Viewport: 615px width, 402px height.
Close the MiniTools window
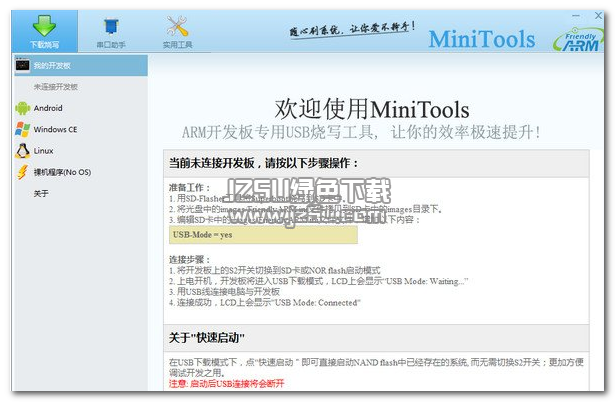point(598,16)
